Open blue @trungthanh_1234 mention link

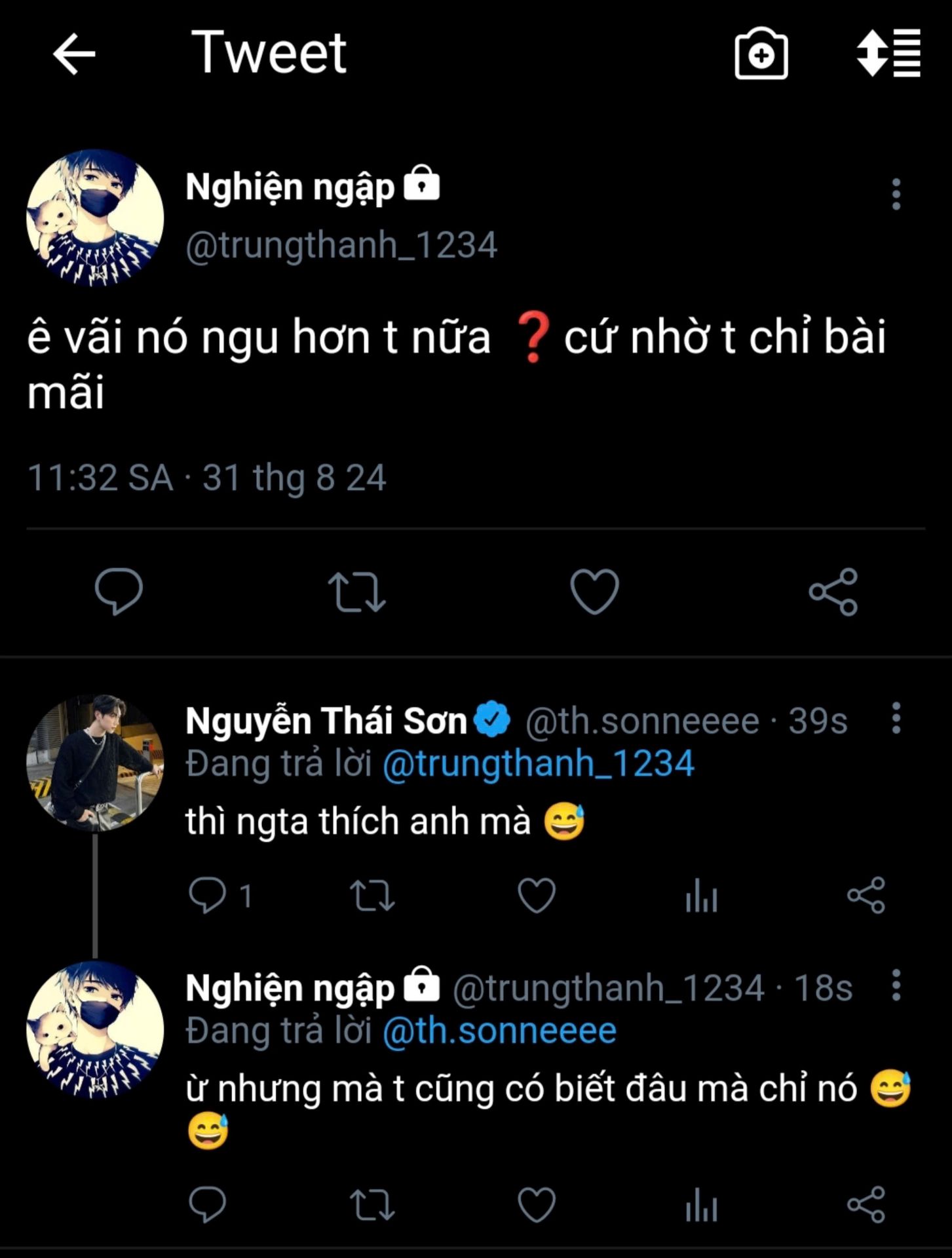[x=538, y=764]
